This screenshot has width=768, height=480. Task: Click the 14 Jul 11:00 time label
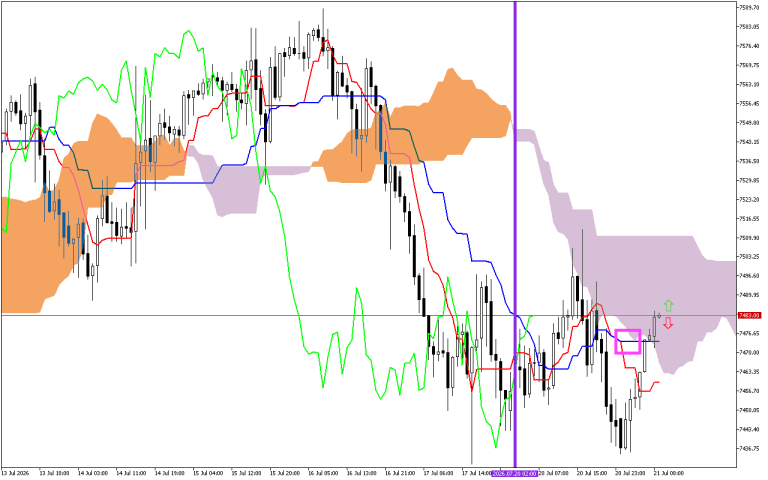(x=131, y=474)
